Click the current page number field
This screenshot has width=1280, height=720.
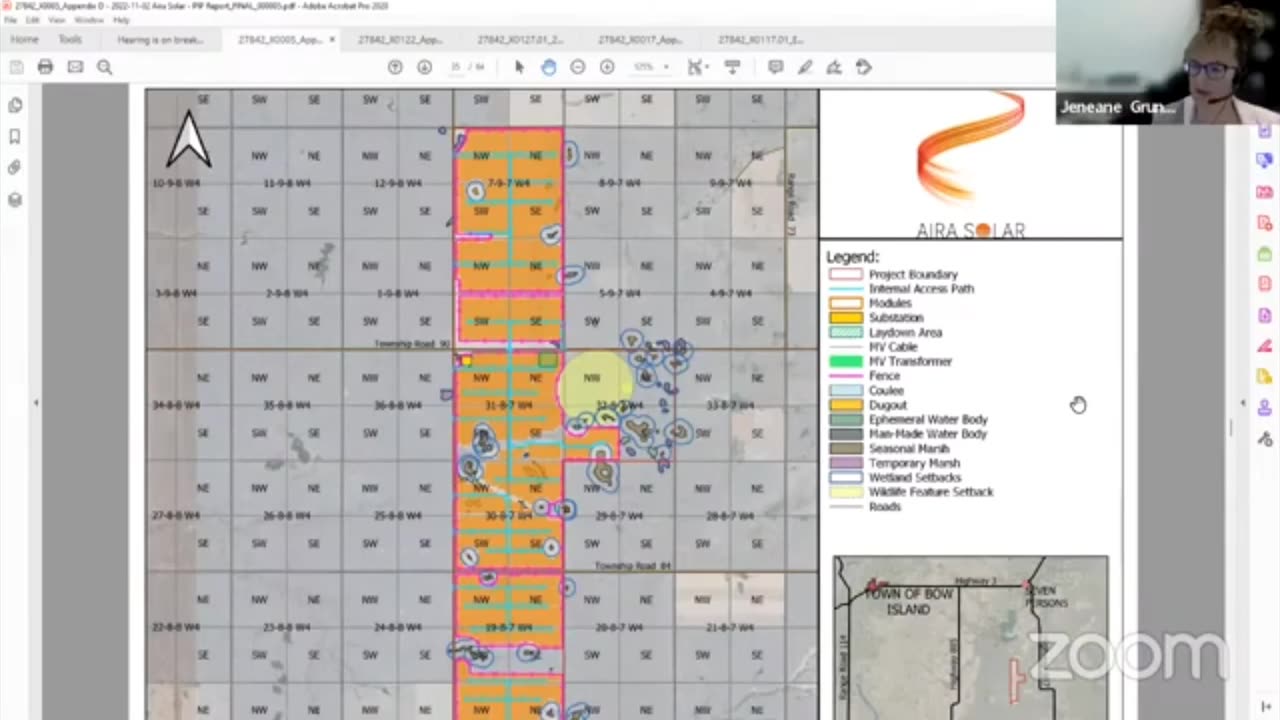(456, 67)
